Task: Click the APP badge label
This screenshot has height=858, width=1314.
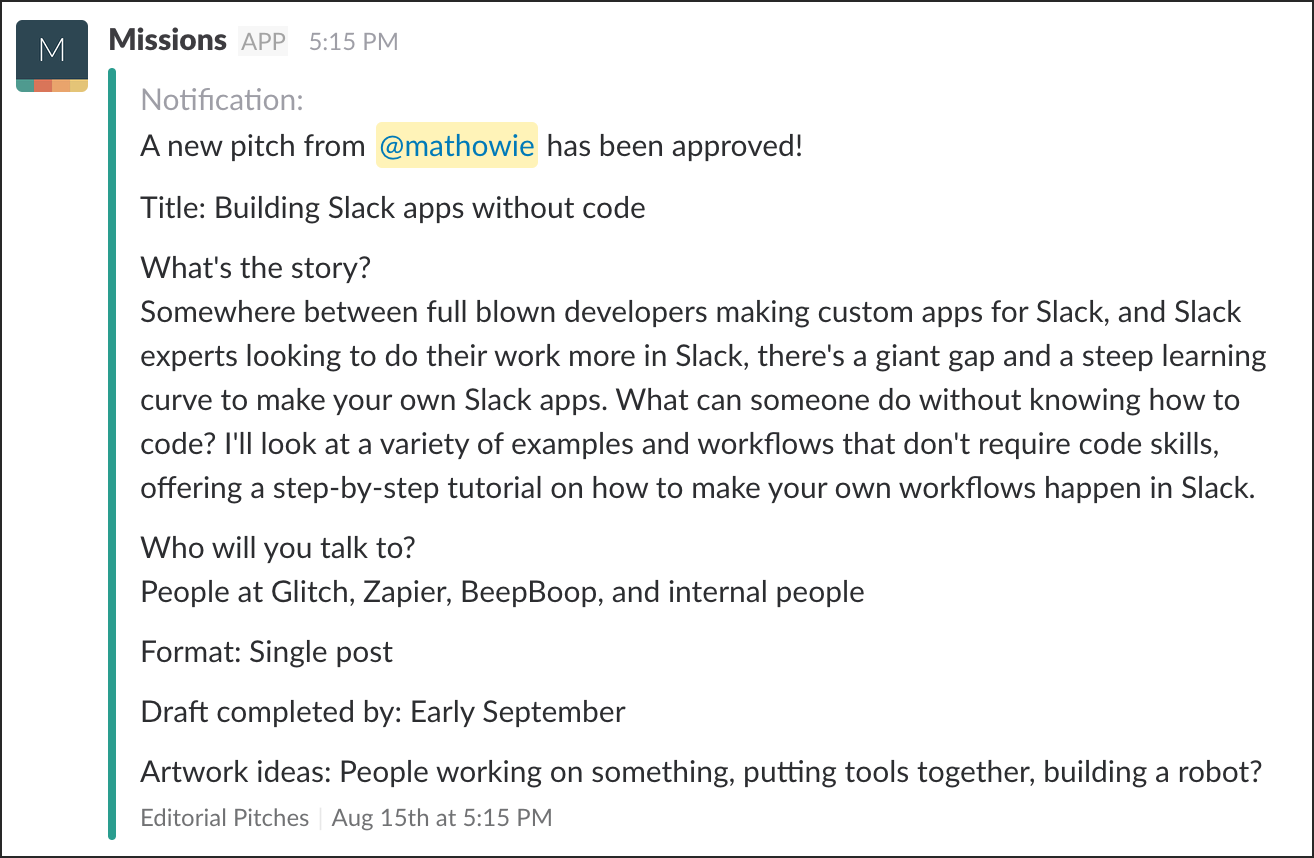Action: pos(263,42)
